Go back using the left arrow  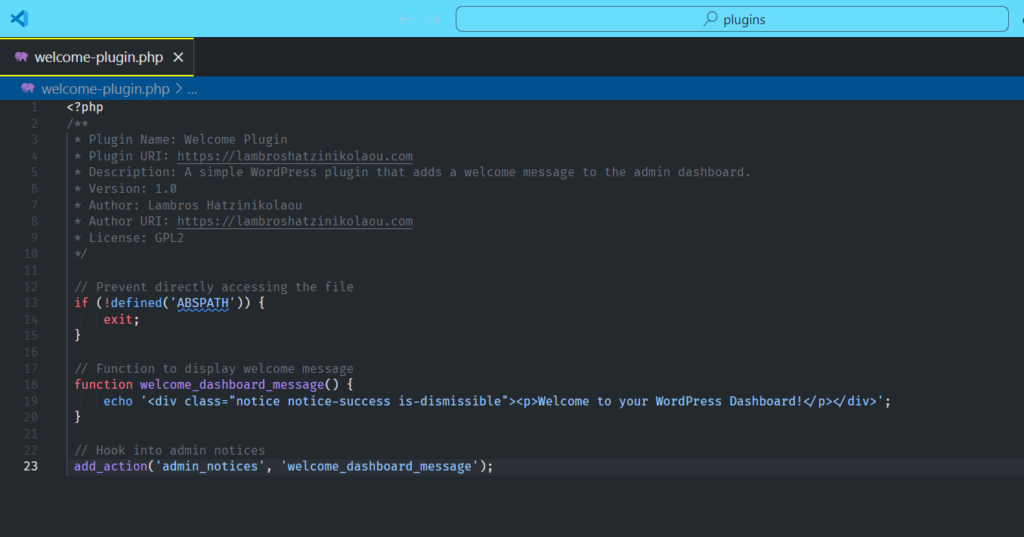tap(405, 19)
